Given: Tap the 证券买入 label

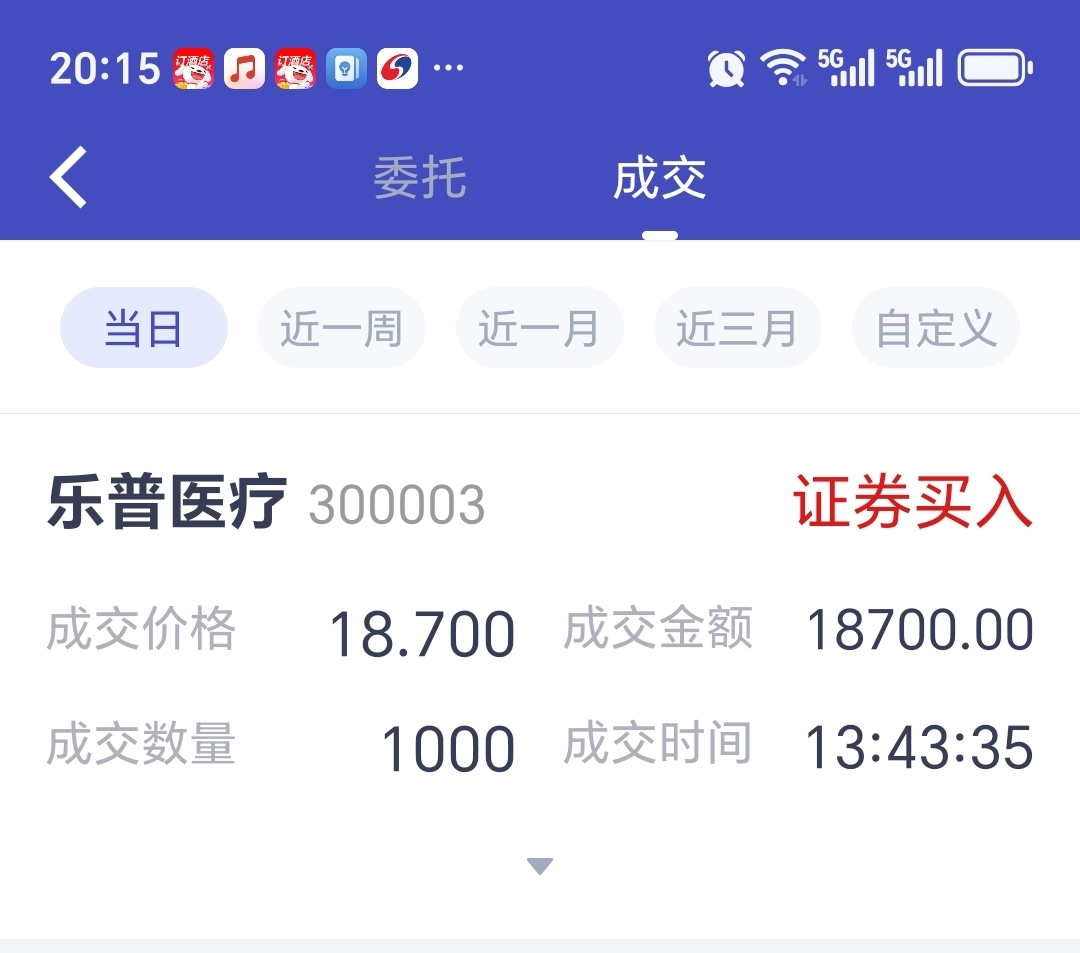Looking at the screenshot, I should [x=913, y=502].
